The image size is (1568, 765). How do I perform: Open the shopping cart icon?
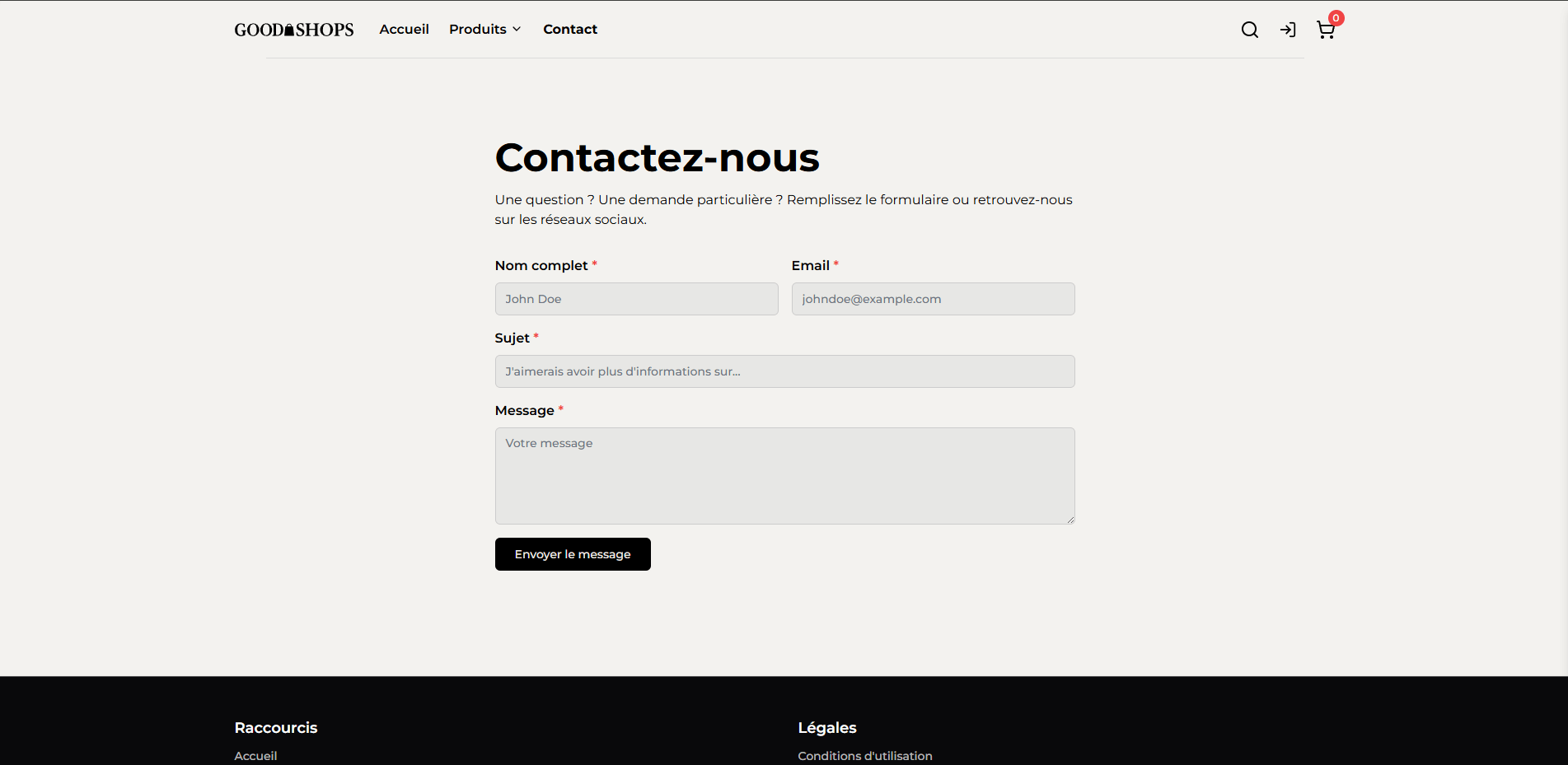(1325, 30)
